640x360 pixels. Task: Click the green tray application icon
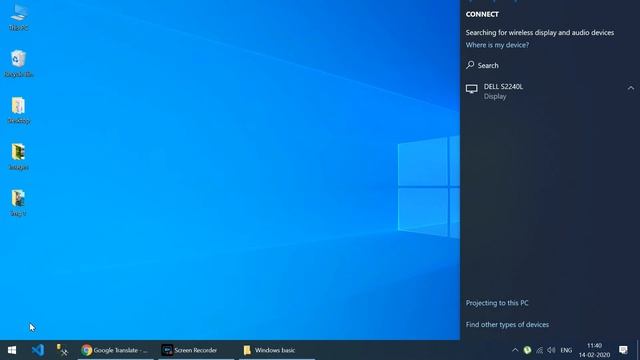(527, 350)
